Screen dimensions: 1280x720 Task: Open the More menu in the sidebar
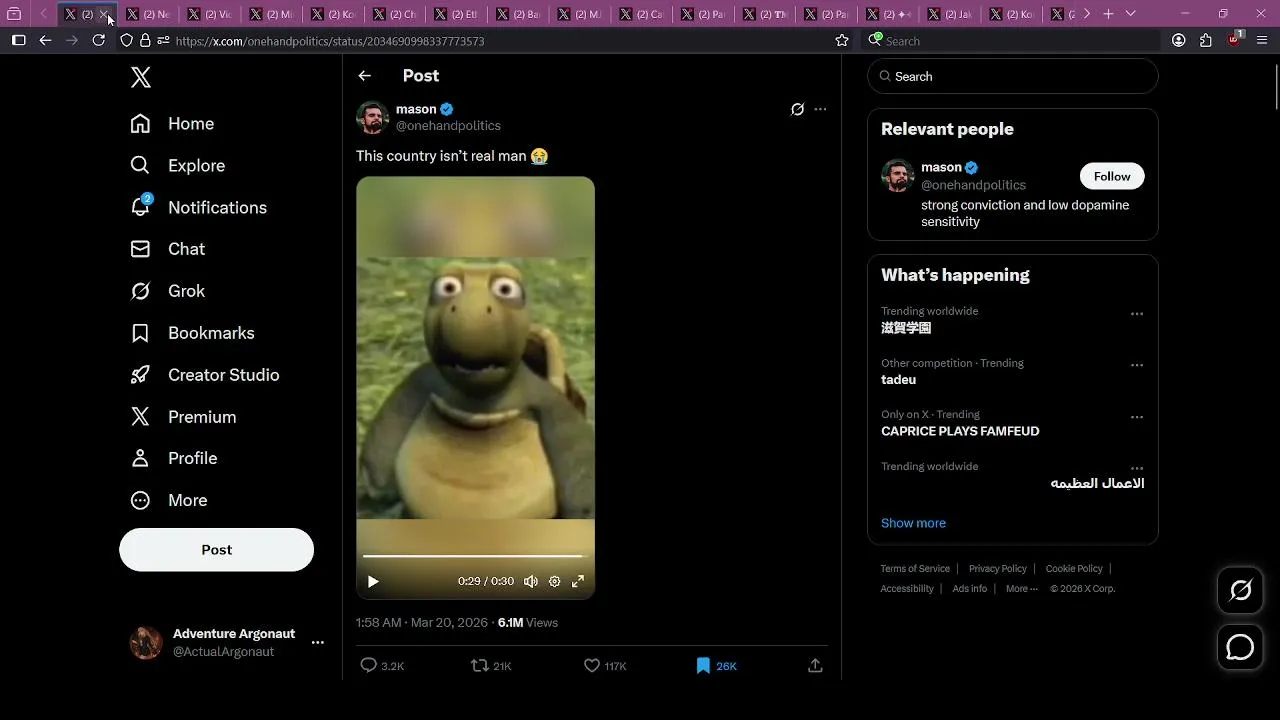pyautogui.click(x=168, y=500)
